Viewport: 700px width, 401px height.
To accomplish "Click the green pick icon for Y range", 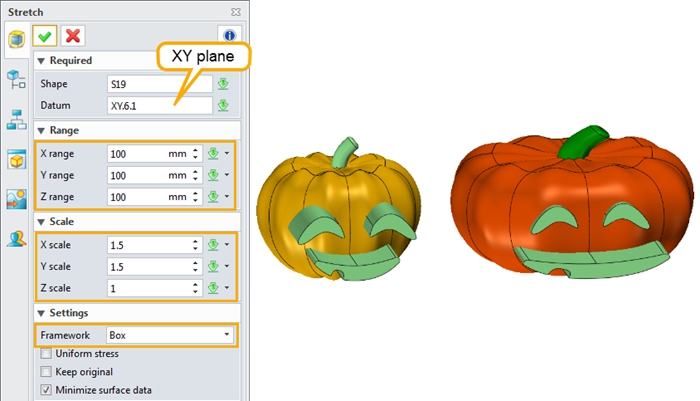I will [x=213, y=175].
